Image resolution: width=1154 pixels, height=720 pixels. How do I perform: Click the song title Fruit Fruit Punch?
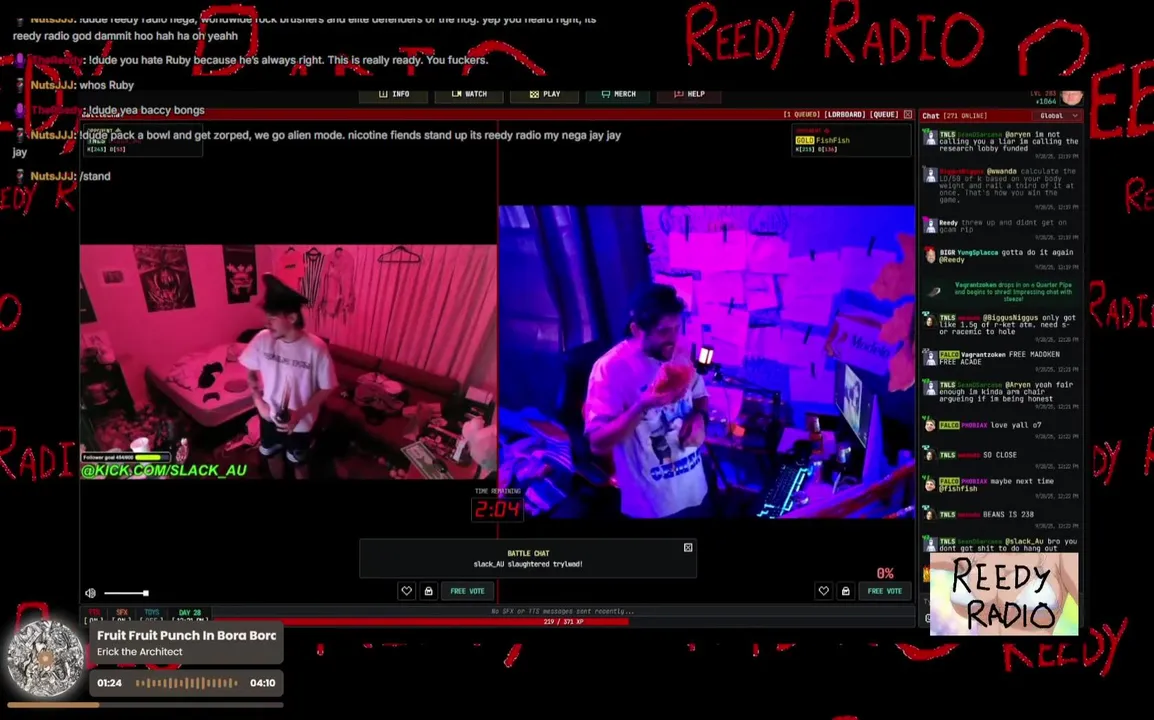pos(187,635)
